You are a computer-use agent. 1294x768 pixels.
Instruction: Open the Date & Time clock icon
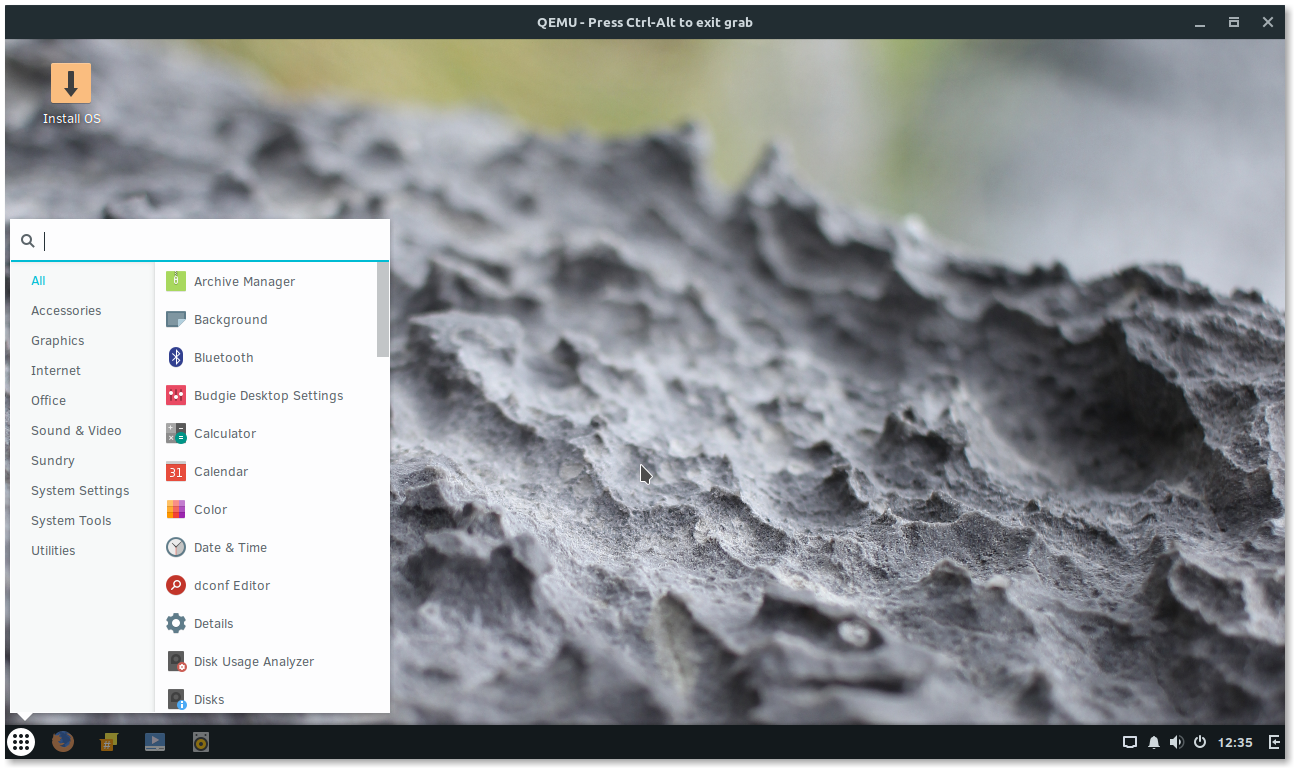point(176,547)
